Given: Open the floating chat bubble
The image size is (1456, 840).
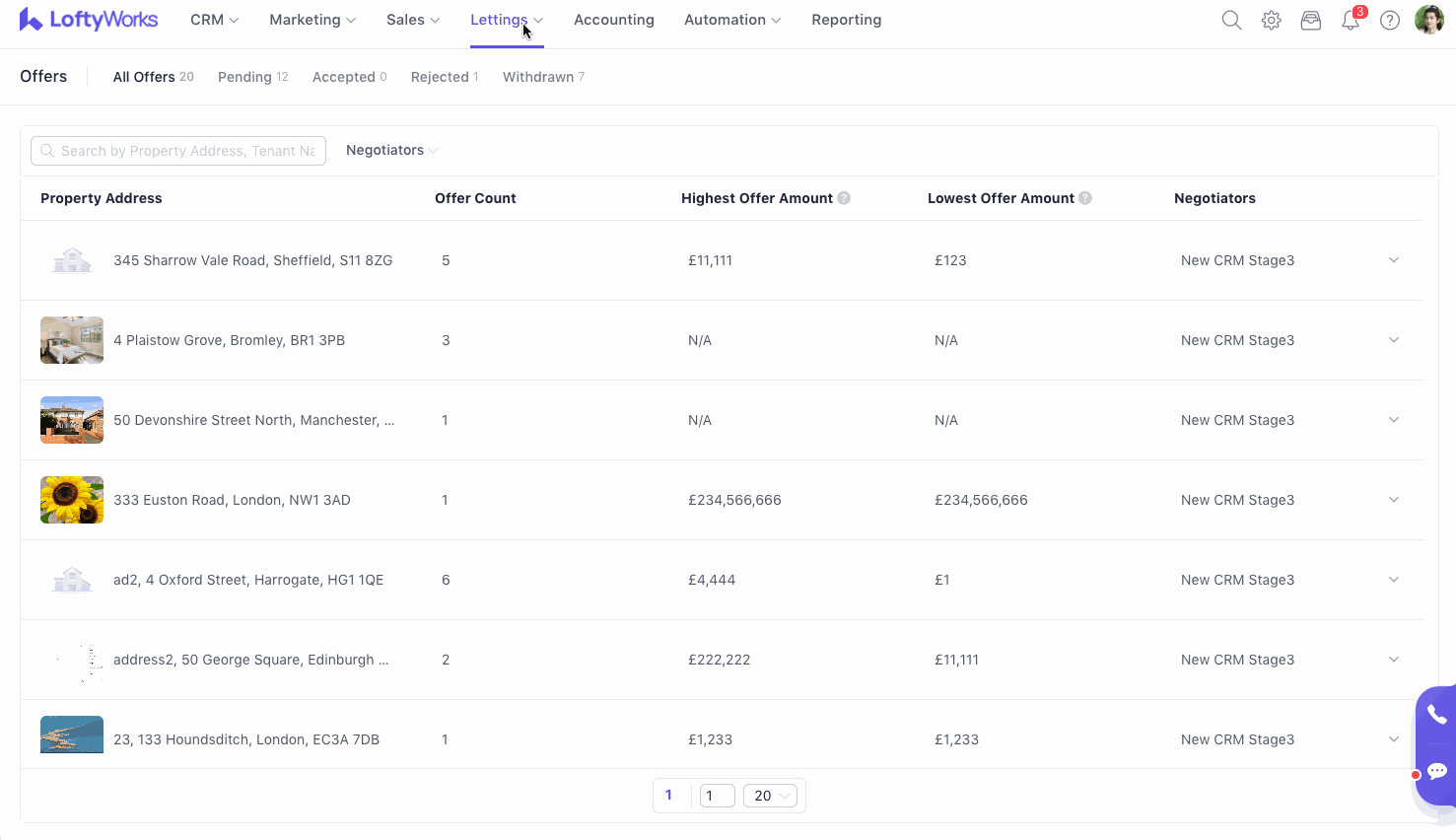Looking at the screenshot, I should tap(1436, 771).
